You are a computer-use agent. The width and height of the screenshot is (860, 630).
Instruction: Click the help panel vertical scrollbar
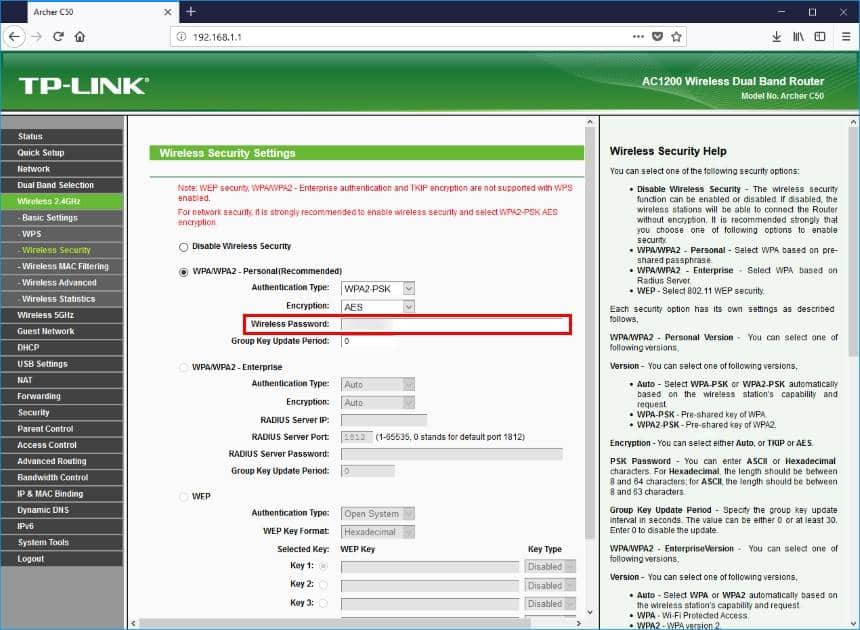[853, 300]
